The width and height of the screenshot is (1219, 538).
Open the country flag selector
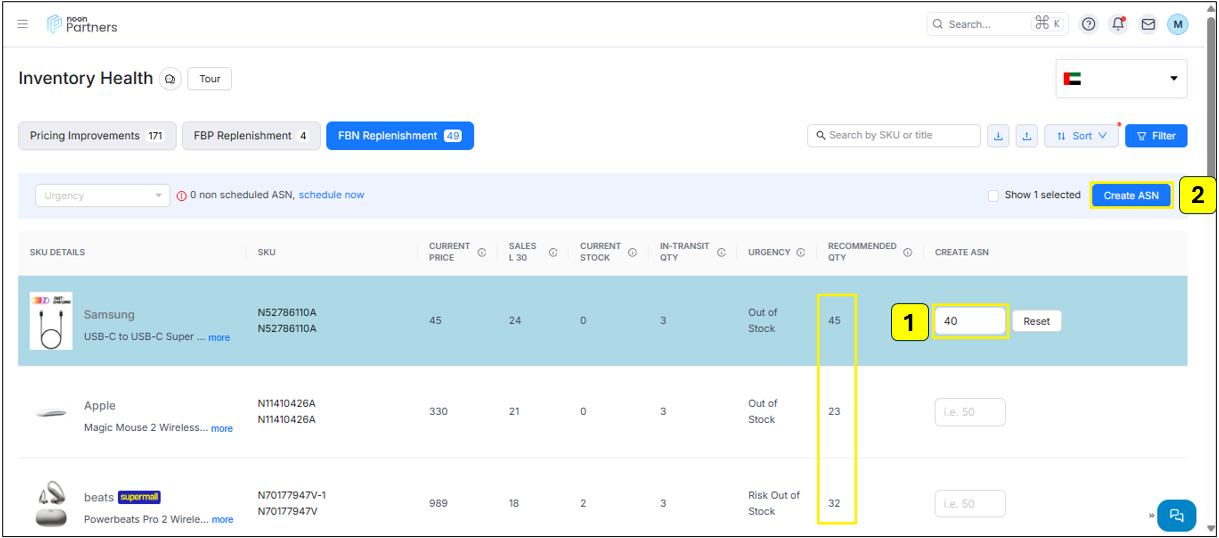click(1121, 79)
